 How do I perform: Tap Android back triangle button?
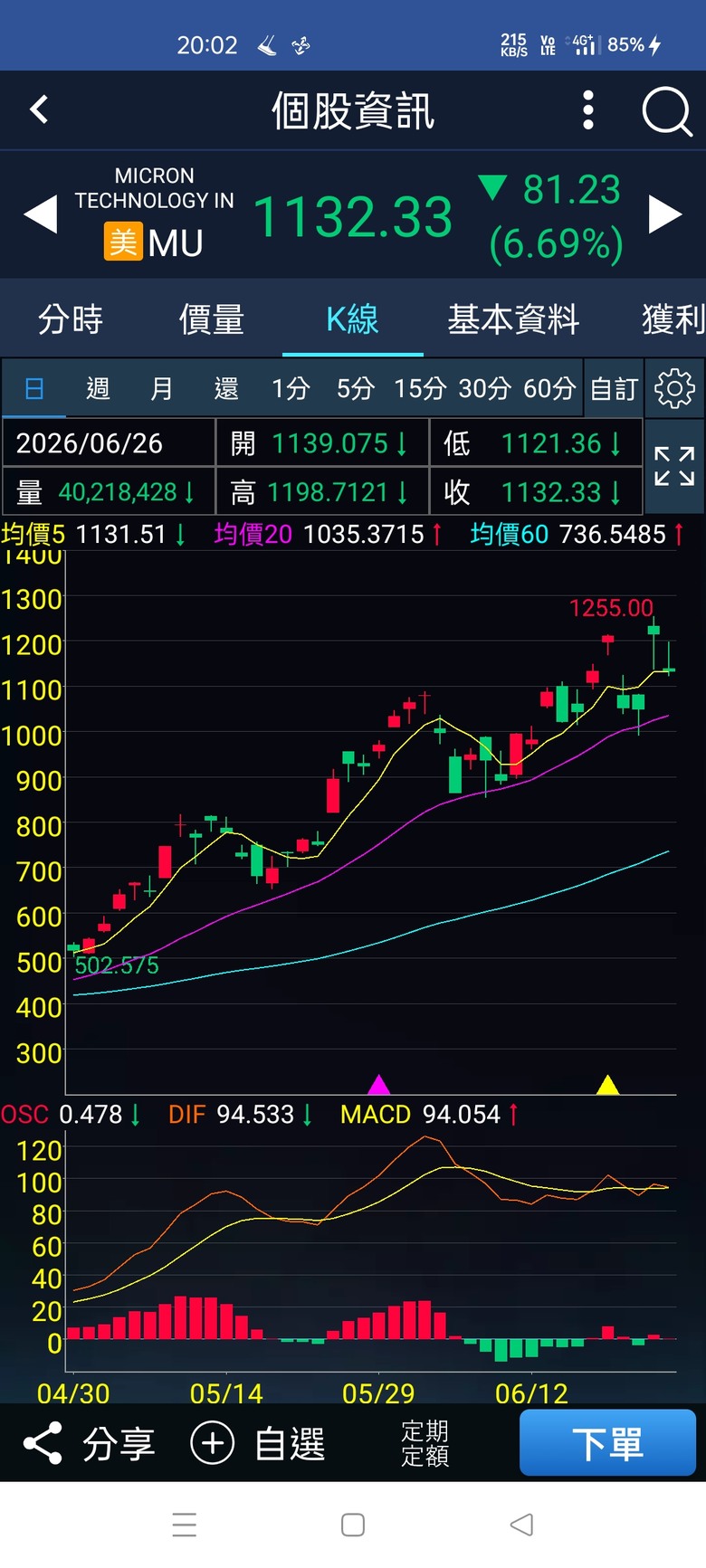[x=521, y=1525]
